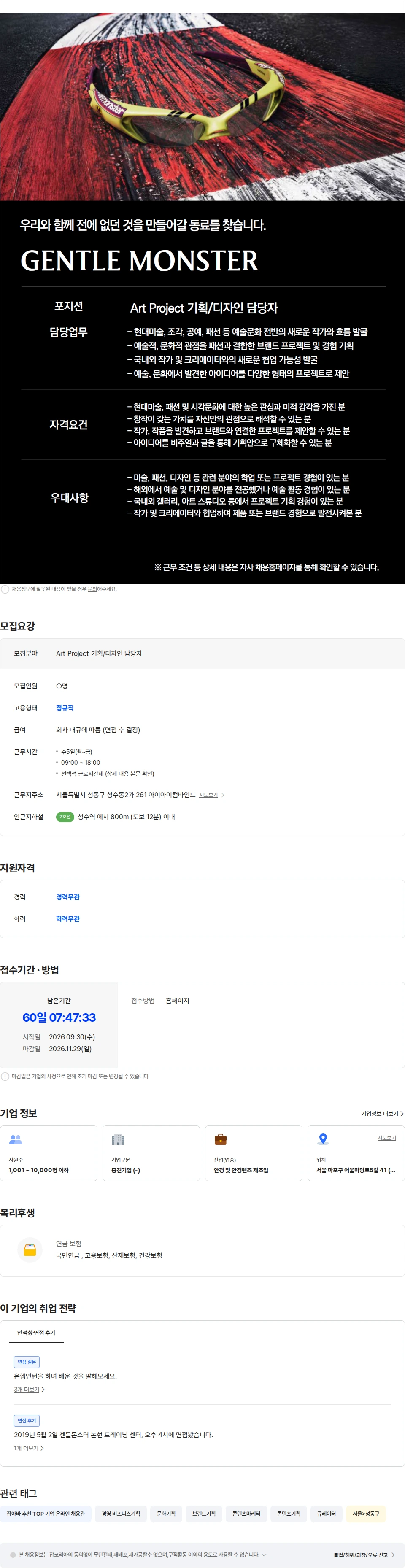This screenshot has height=1568, width=405.
Task: Click the 중견기업 (-) company type card
Action: 151,1153
